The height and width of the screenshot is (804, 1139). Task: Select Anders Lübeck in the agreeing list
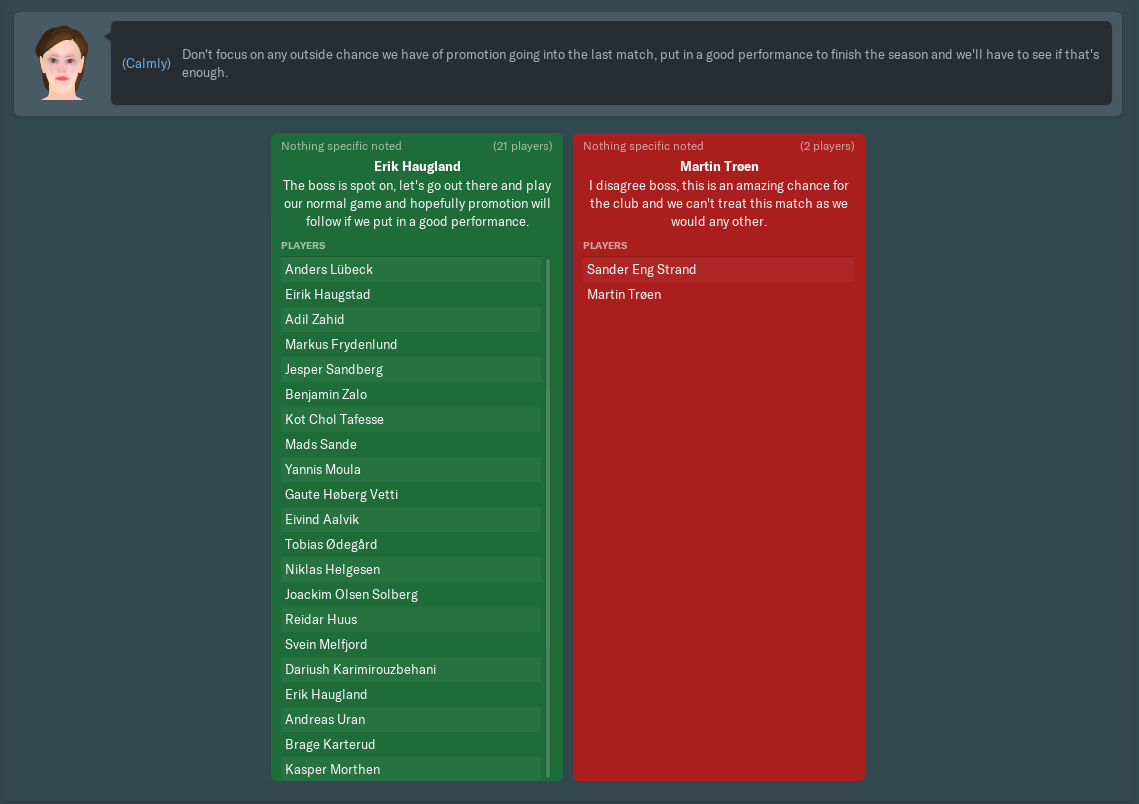tap(329, 270)
